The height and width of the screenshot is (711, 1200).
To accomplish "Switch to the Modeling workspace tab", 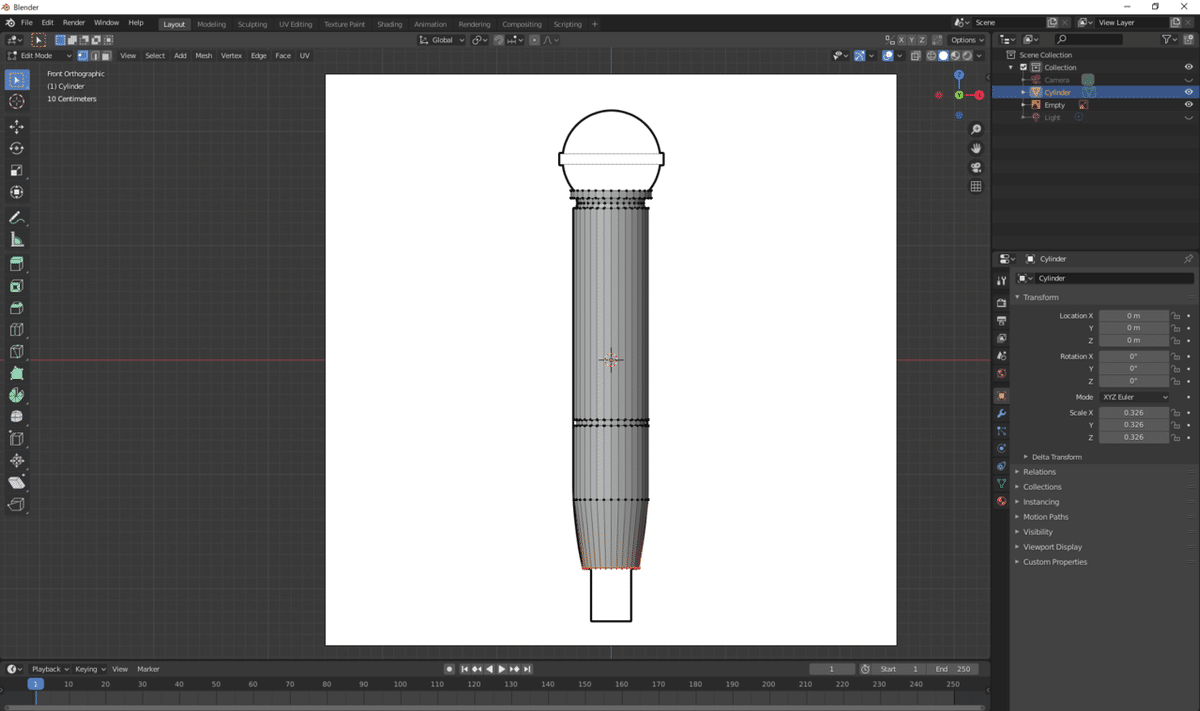I will tap(211, 24).
